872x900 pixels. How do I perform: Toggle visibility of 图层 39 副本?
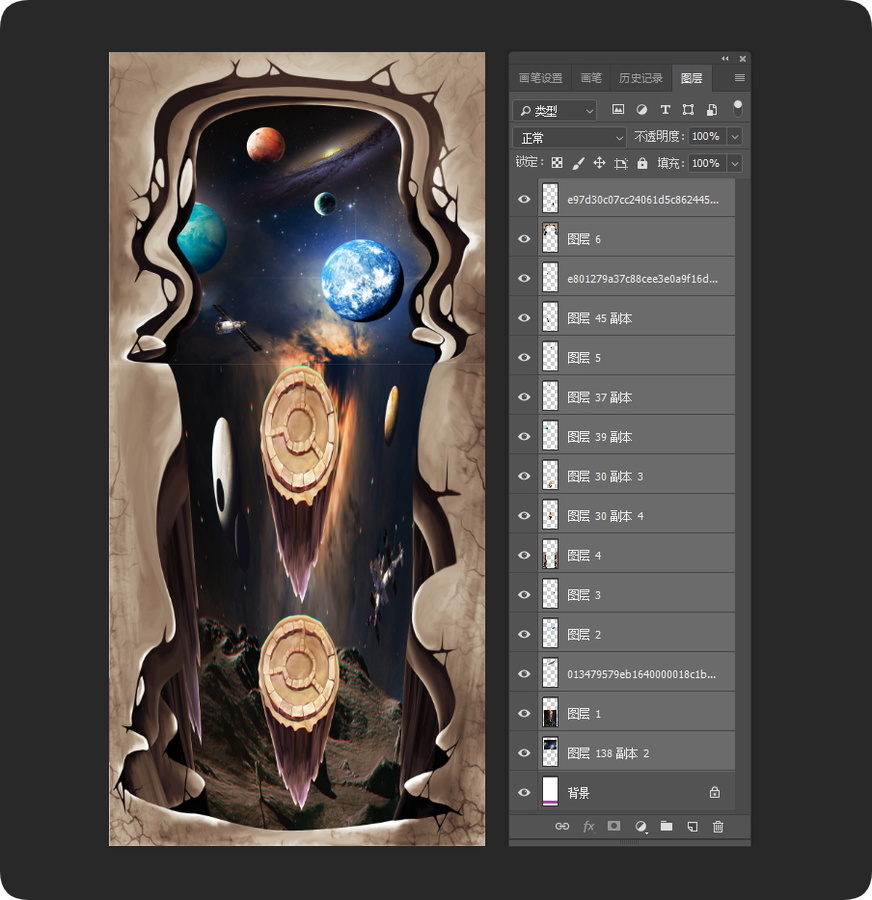(x=524, y=436)
